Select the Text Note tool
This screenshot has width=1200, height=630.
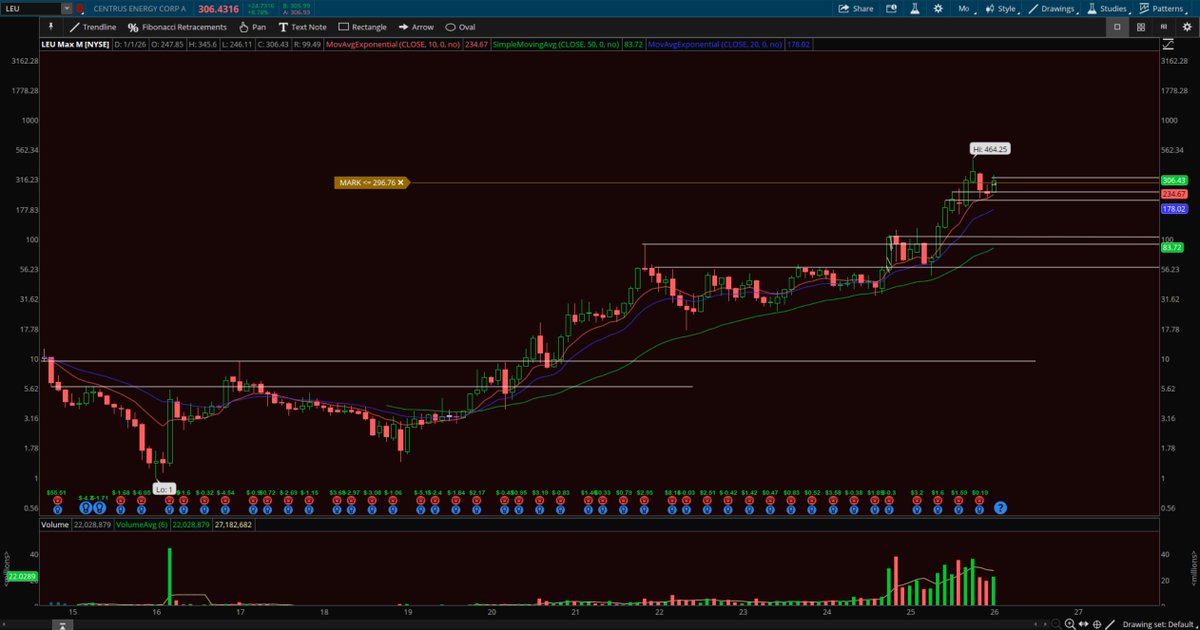pos(302,27)
